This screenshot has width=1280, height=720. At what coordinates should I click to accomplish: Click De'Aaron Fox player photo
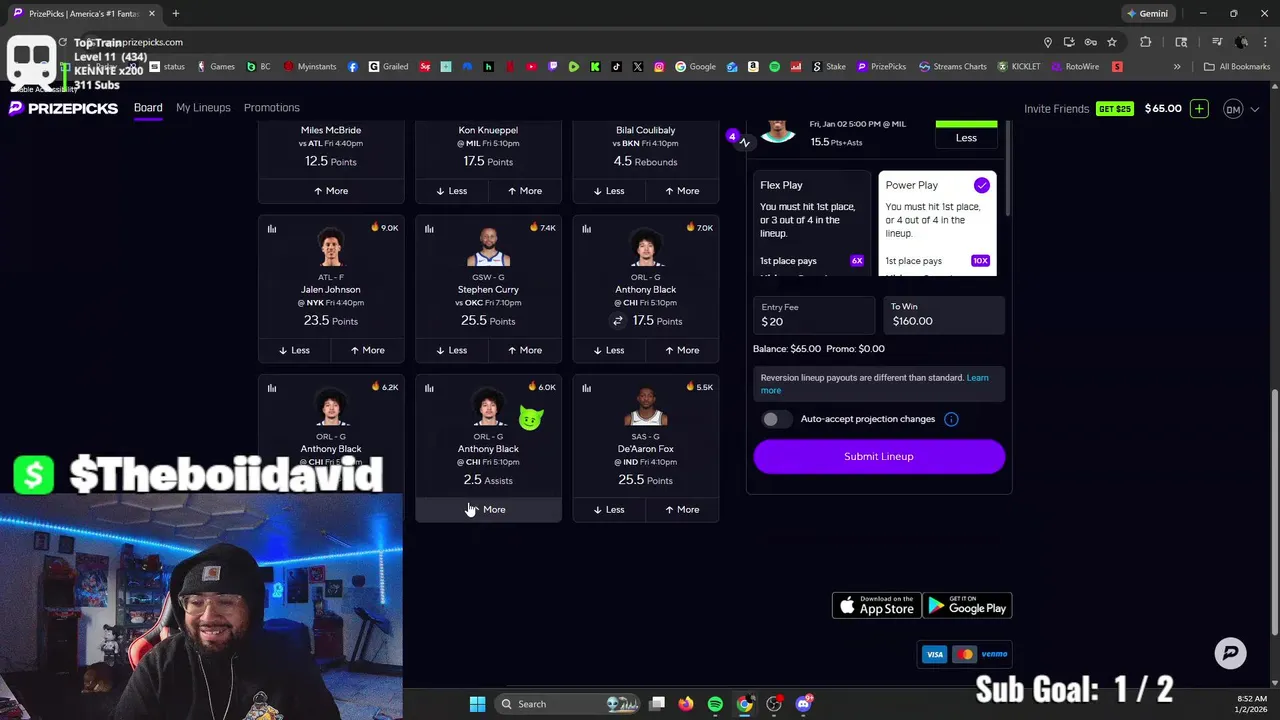coord(645,407)
